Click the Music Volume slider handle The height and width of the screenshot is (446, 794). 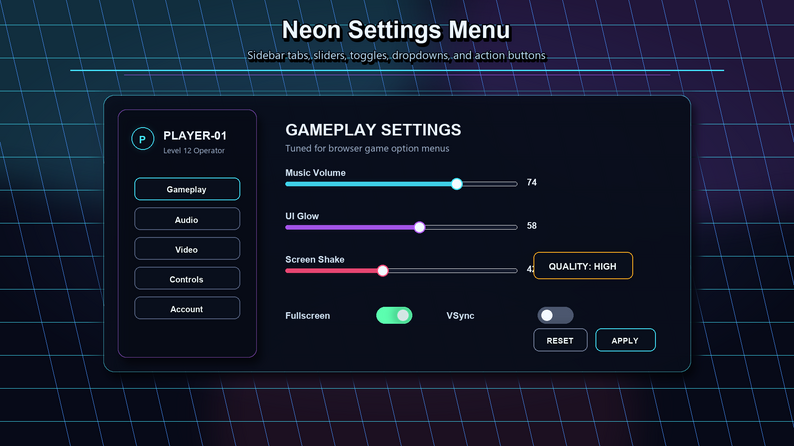tap(457, 184)
